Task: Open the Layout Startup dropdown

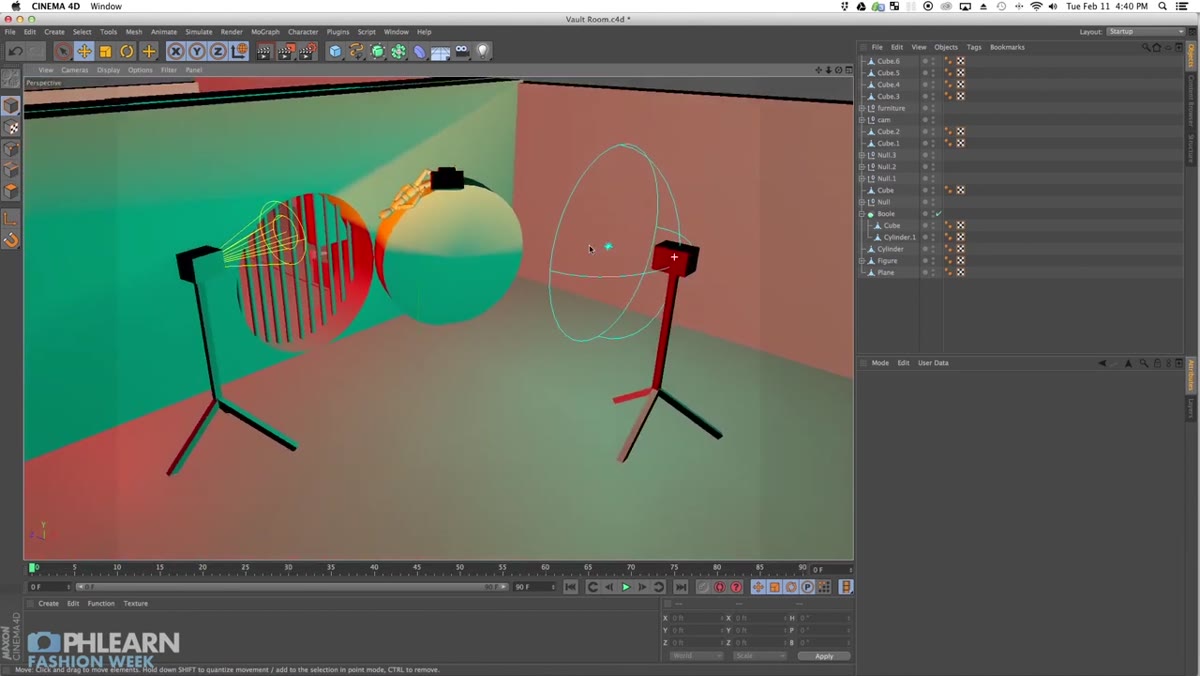Action: [x=1145, y=32]
